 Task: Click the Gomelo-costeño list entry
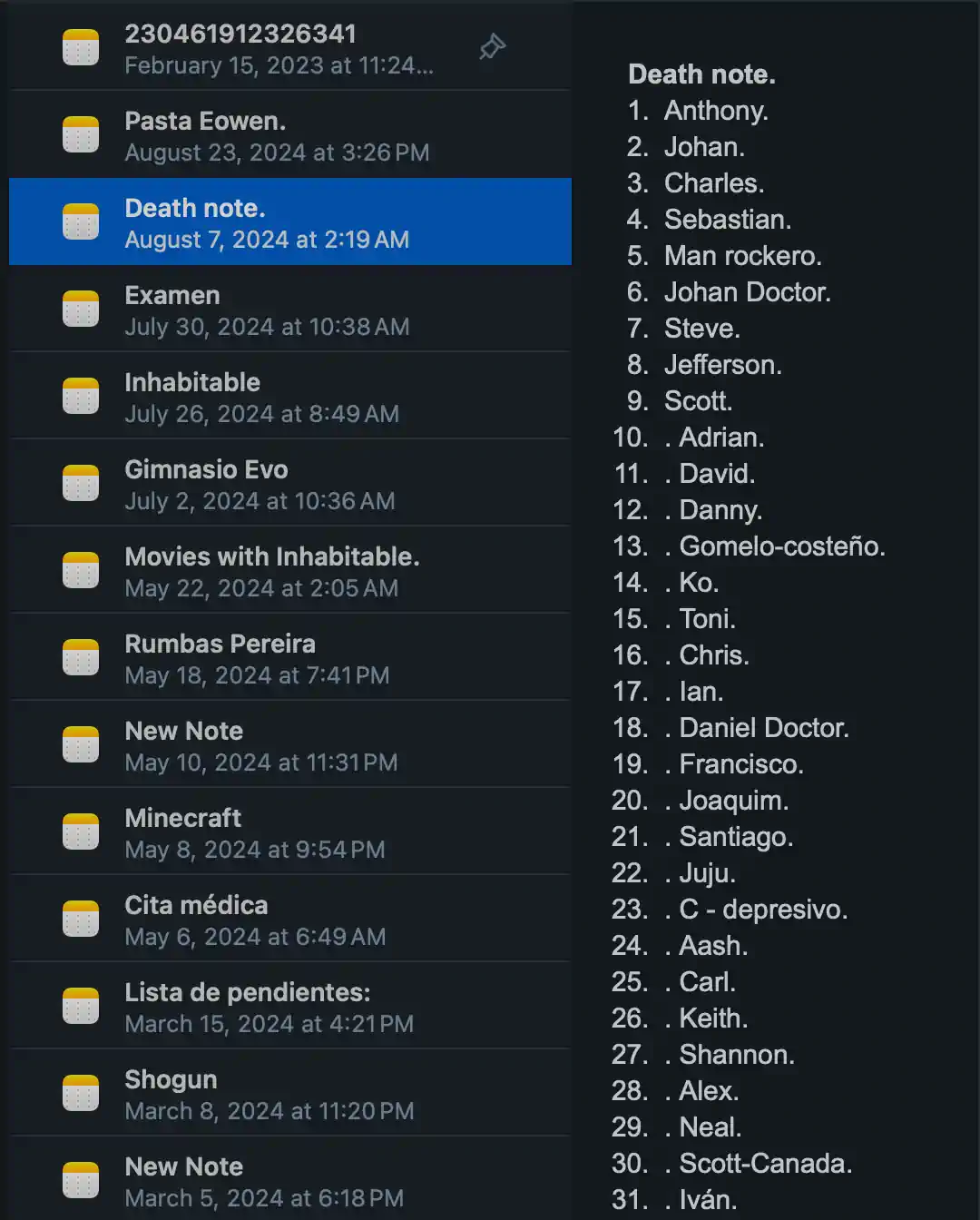[x=781, y=546]
